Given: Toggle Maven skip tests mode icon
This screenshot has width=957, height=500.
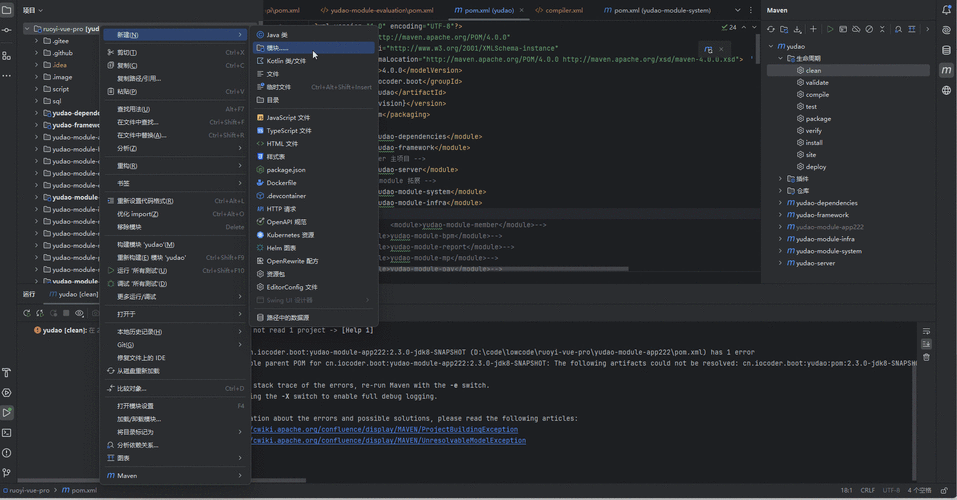Looking at the screenshot, I should pos(869,29).
